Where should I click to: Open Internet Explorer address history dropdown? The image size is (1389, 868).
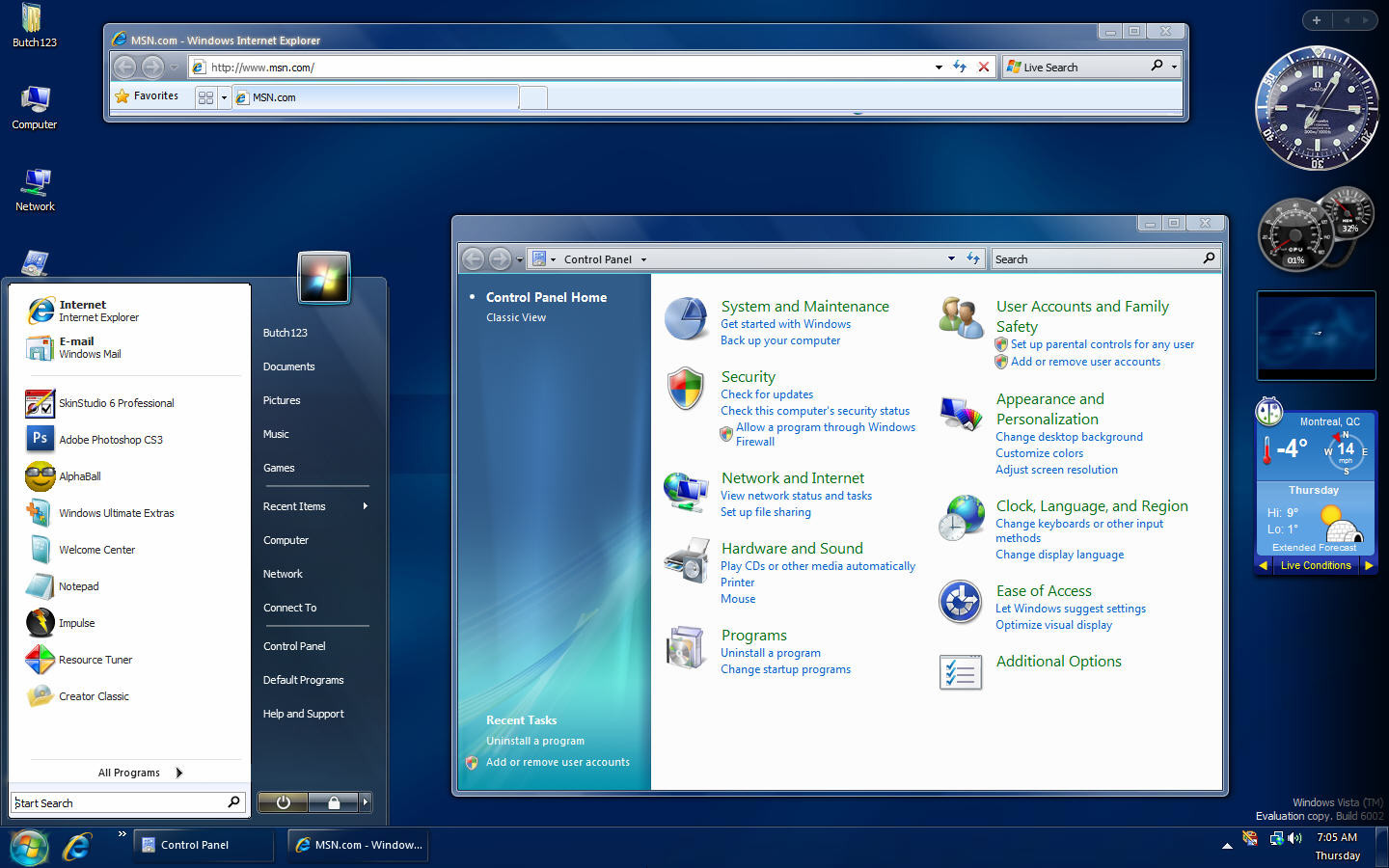point(939,68)
